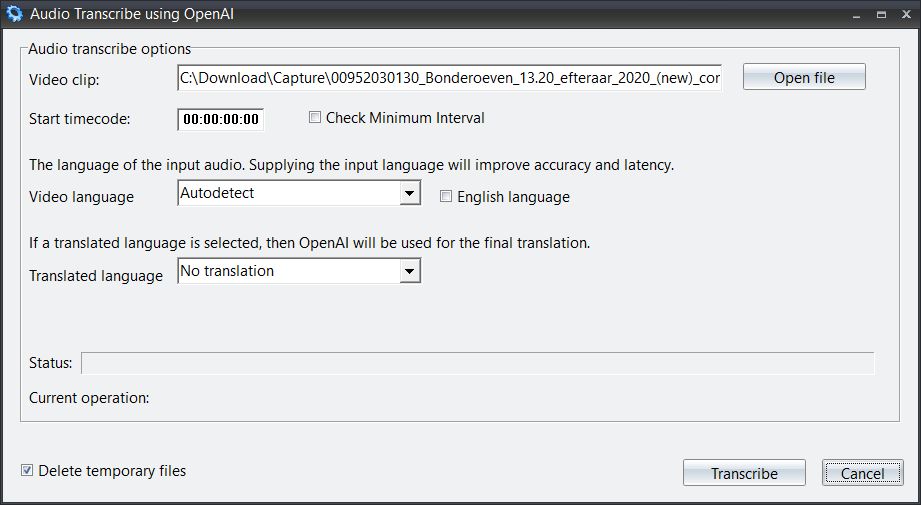The width and height of the screenshot is (921, 505).
Task: Expand the Video language dropdown arrow
Action: click(x=410, y=193)
